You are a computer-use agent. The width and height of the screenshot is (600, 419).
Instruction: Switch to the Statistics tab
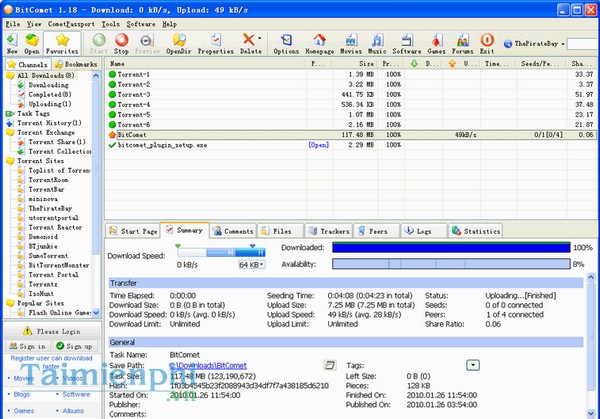[476, 231]
